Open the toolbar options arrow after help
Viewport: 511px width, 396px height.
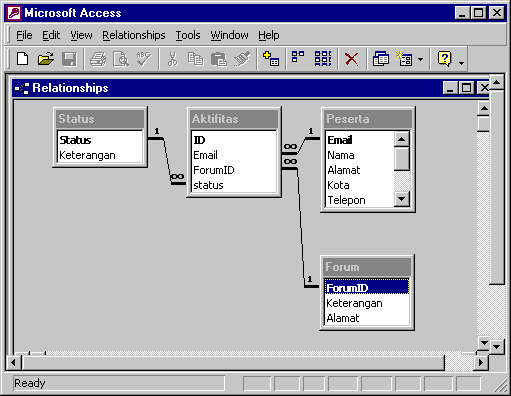tap(461, 63)
